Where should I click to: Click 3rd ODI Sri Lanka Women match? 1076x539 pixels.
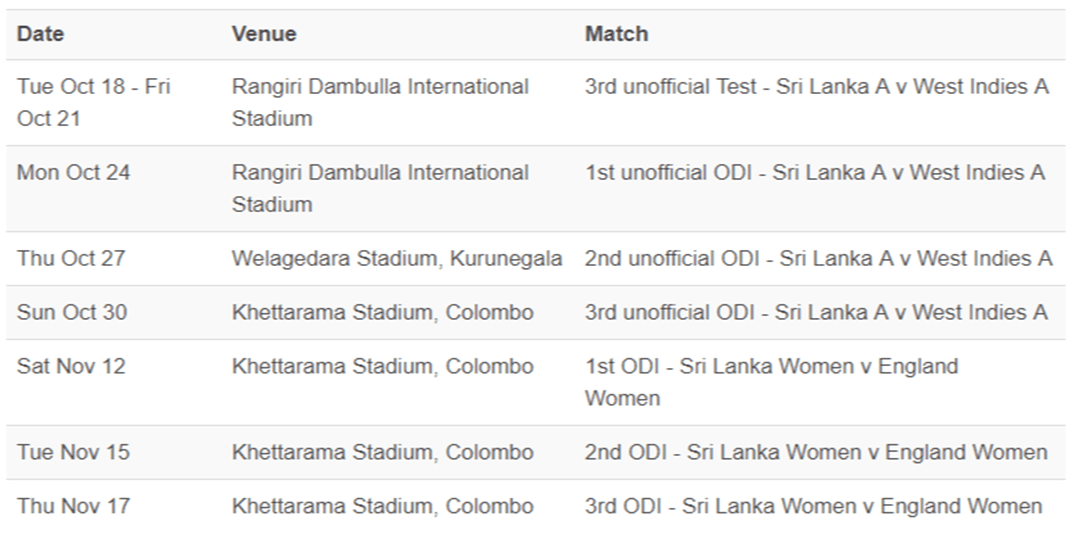(x=813, y=506)
